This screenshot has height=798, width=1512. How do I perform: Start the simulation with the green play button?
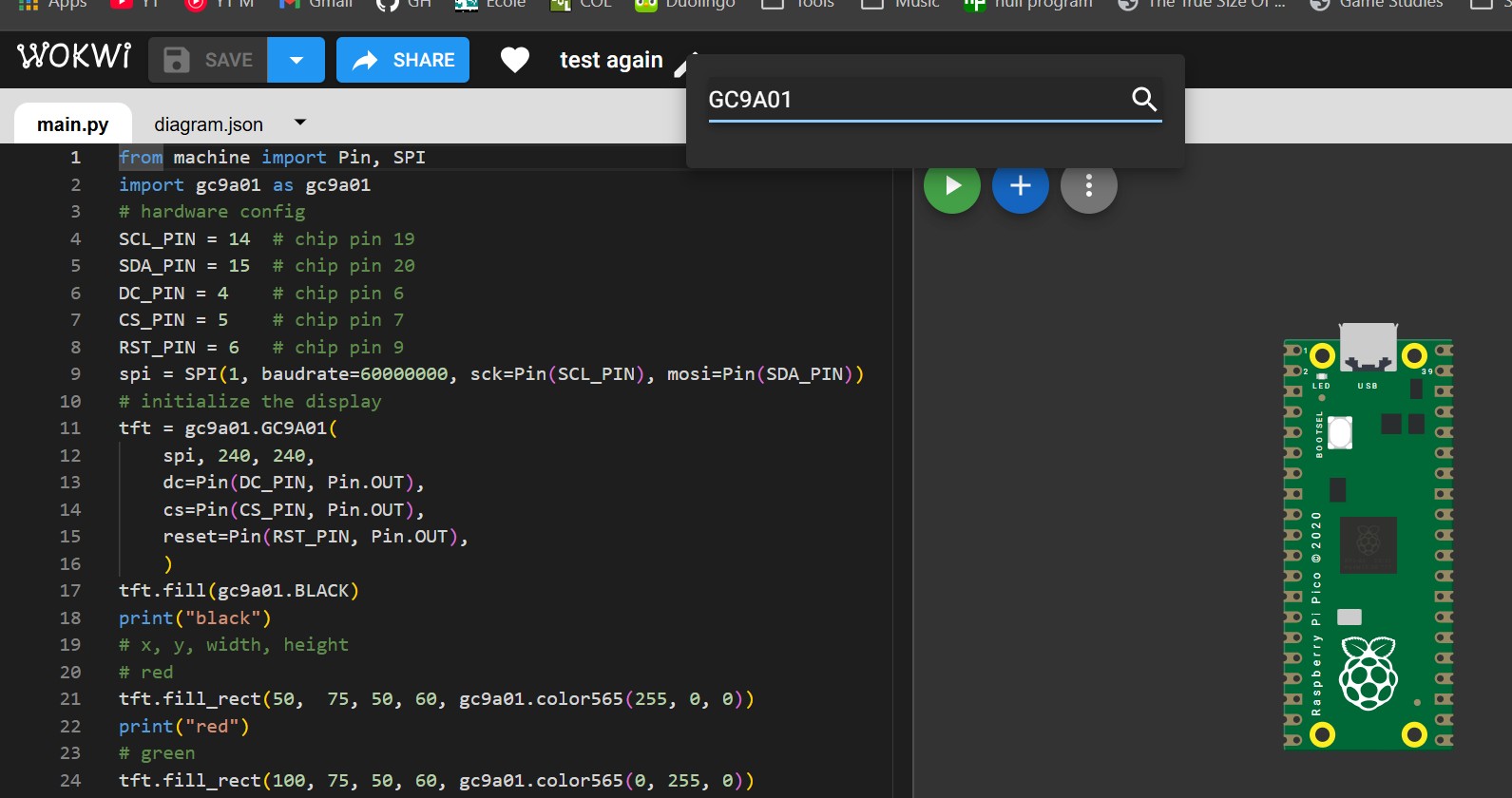point(952,185)
